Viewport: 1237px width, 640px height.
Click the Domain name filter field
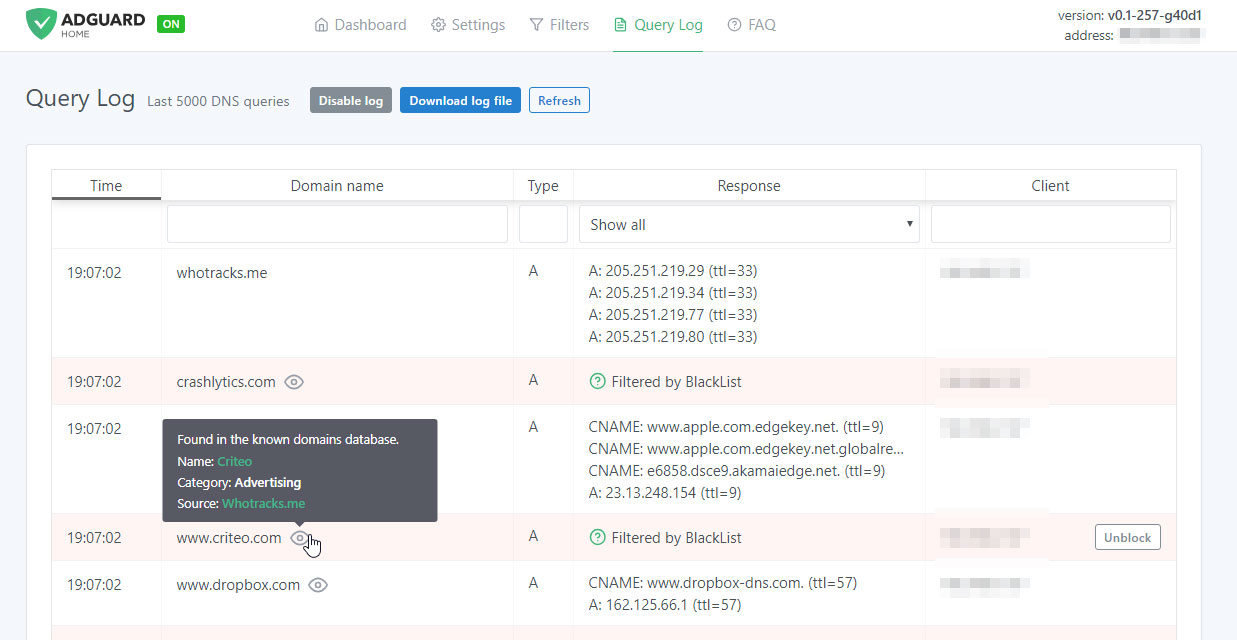click(x=337, y=225)
